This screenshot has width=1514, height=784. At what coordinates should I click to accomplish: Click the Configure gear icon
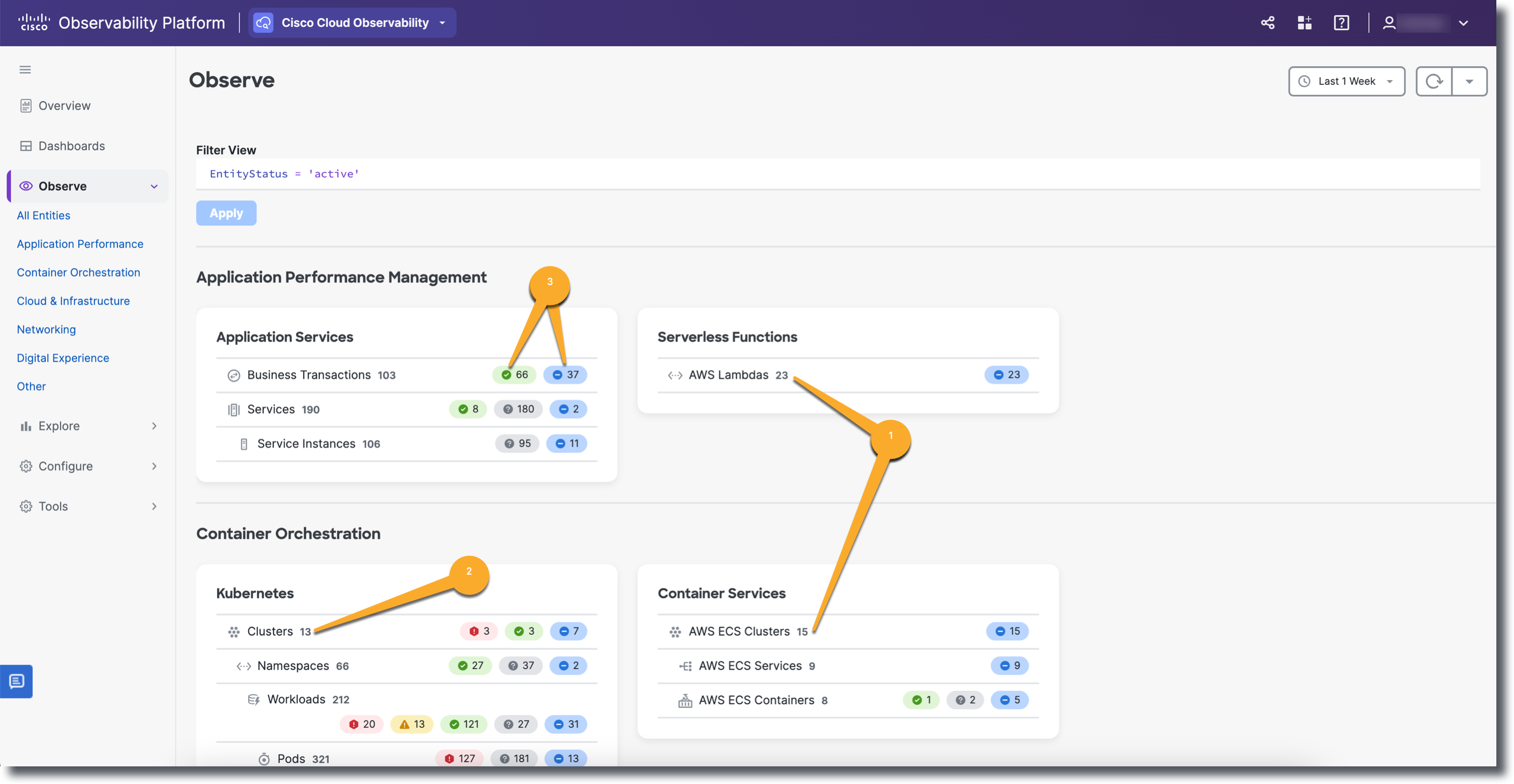click(x=26, y=466)
